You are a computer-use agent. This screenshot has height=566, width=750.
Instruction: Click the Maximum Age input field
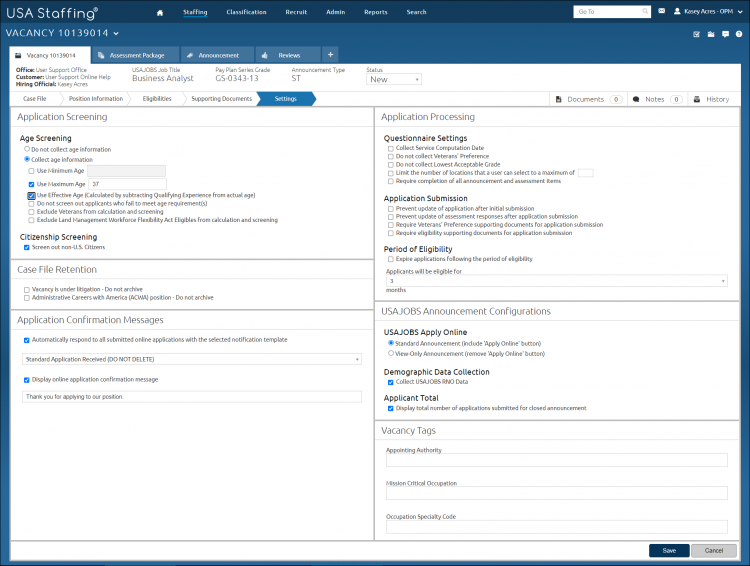(x=127, y=184)
